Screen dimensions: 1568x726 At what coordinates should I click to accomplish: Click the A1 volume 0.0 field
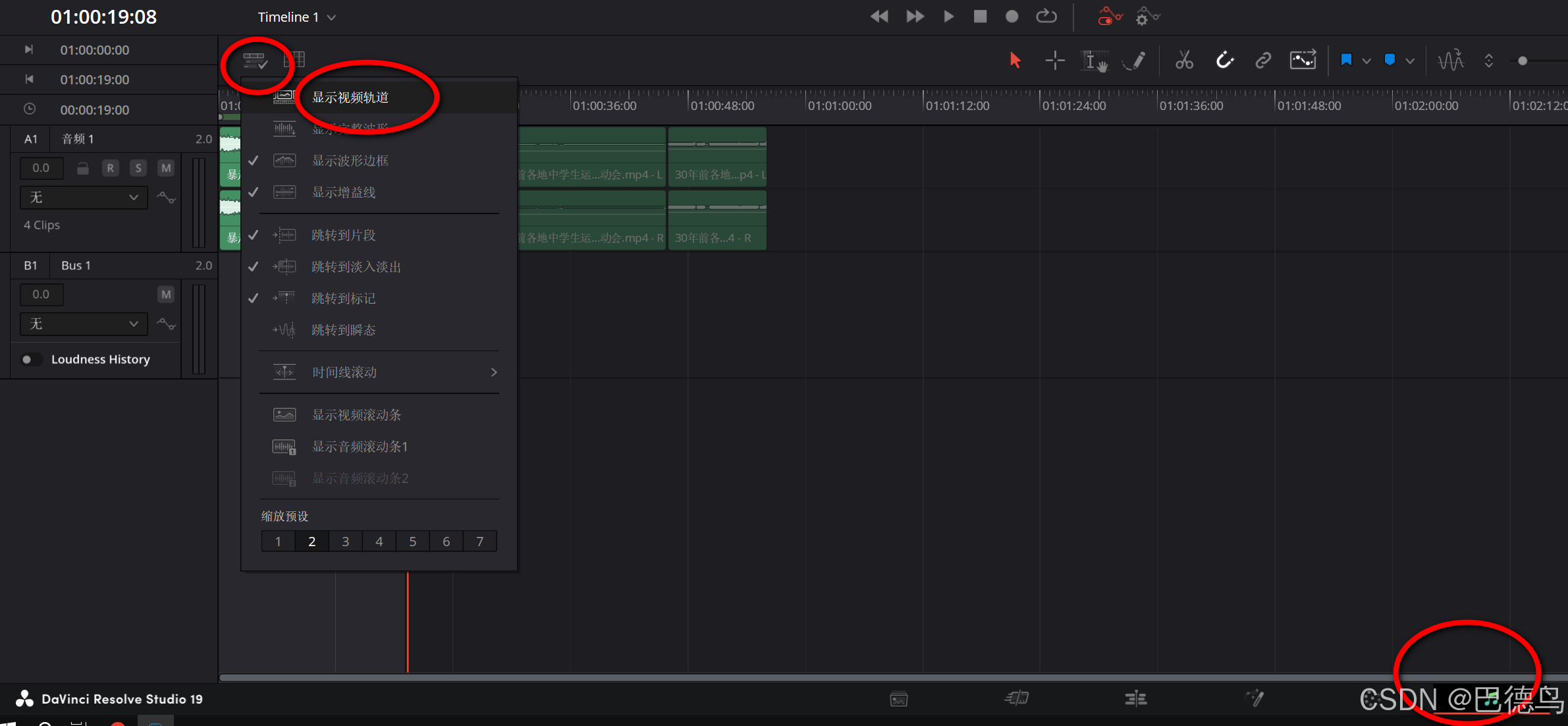(x=41, y=168)
